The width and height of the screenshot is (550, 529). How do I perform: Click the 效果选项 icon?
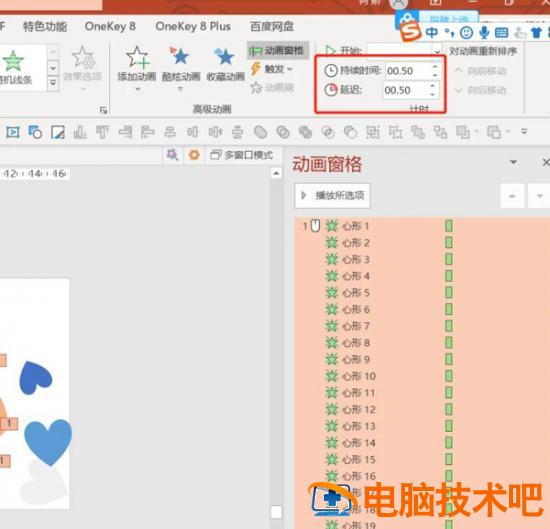coord(83,57)
